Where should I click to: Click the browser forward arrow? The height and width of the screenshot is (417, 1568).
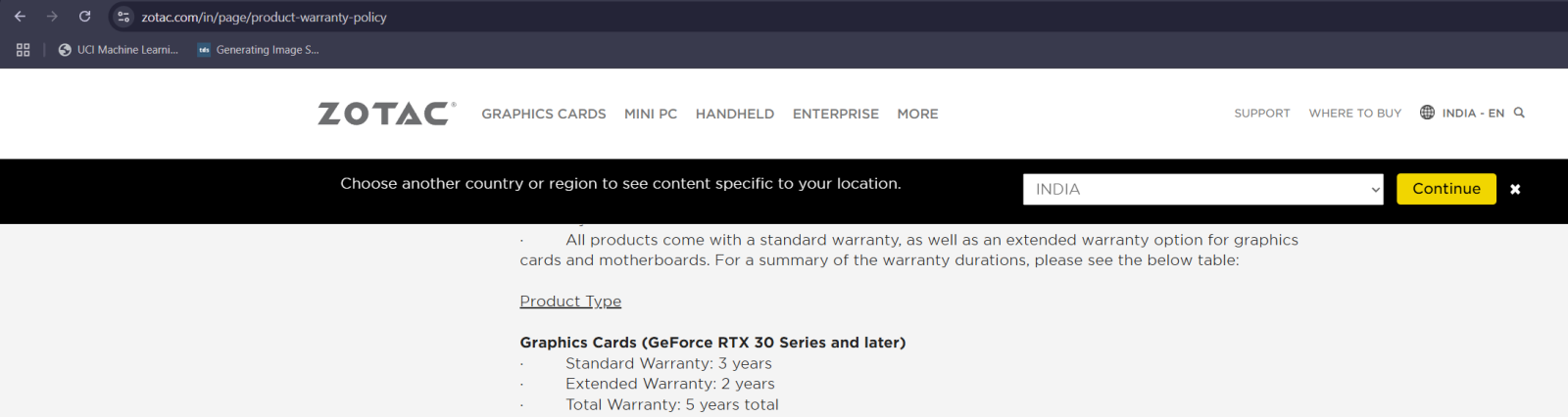pyautogui.click(x=52, y=17)
